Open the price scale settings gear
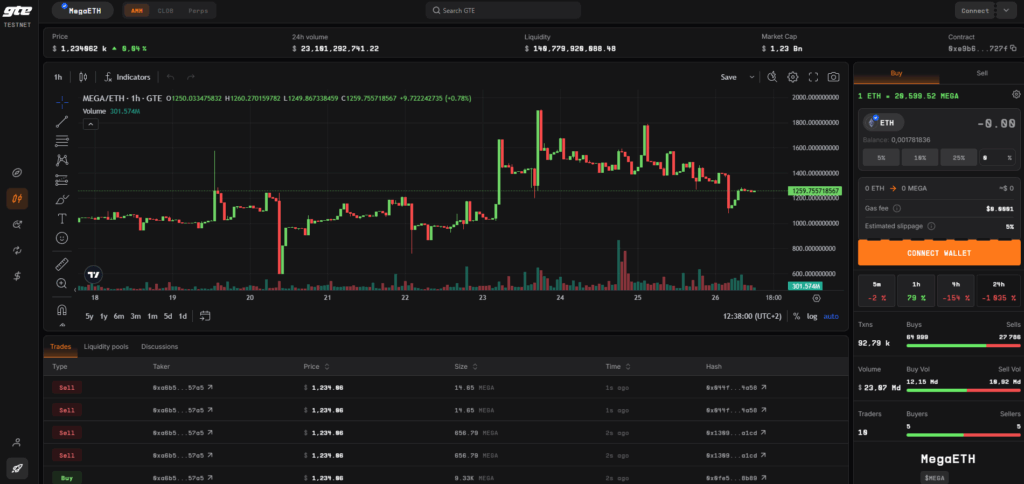Screen dimensions: 1024x484 pos(816,298)
